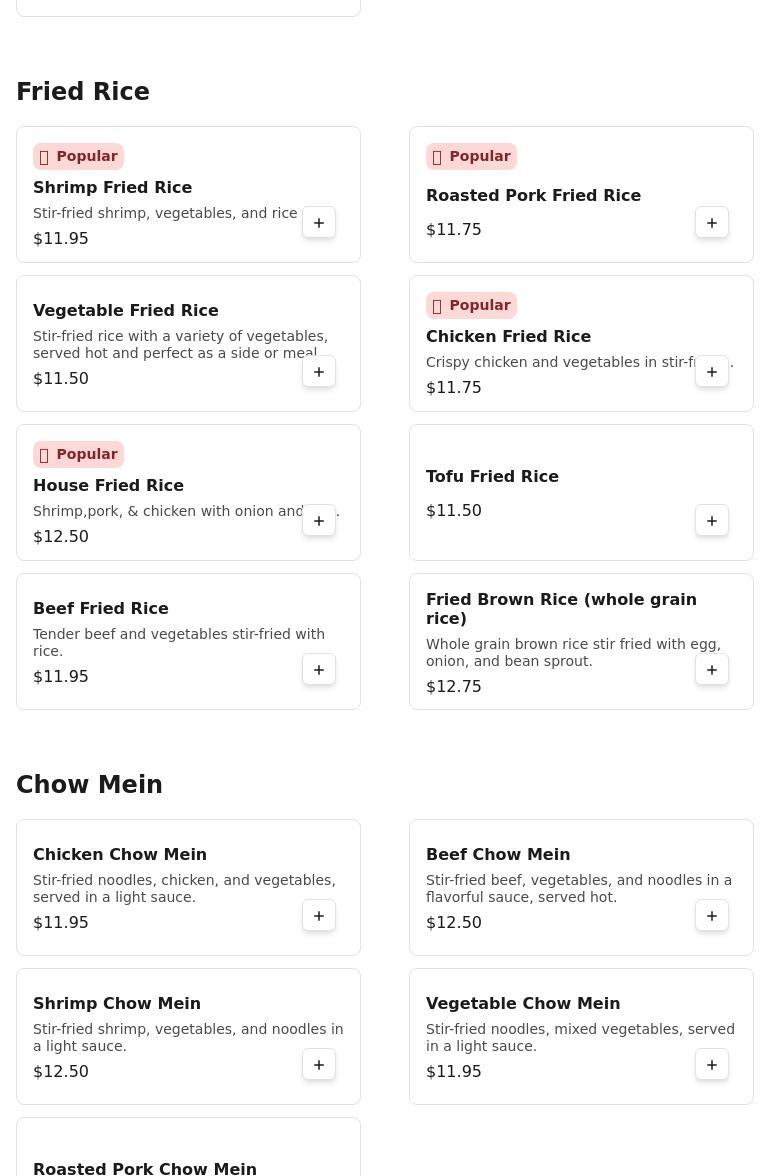Add Beef Chow Mein to cart
This screenshot has height=1176, width=770.
712,916
